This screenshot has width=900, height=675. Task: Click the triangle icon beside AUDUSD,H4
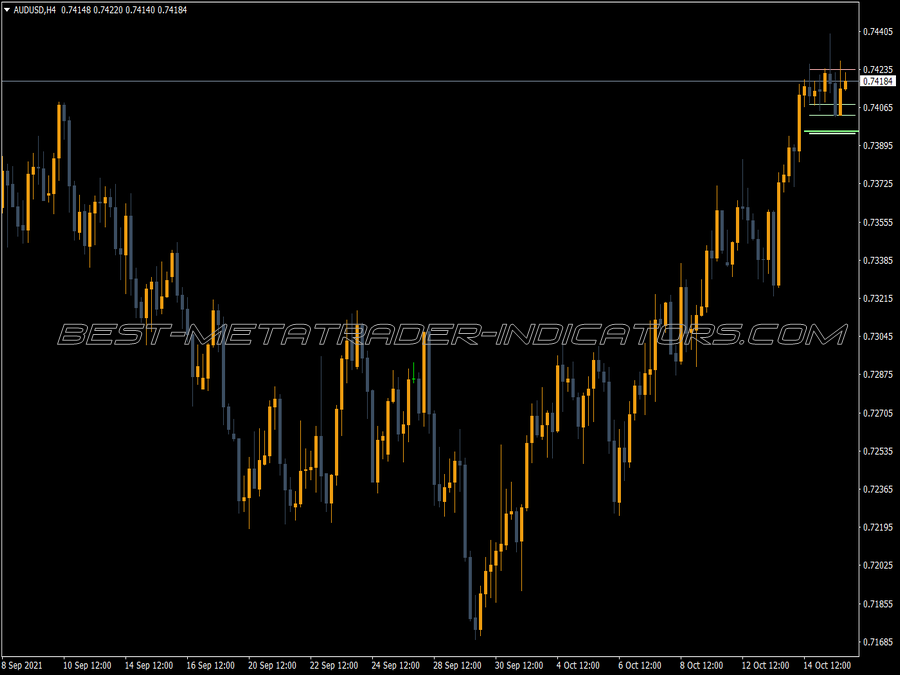click(7, 10)
